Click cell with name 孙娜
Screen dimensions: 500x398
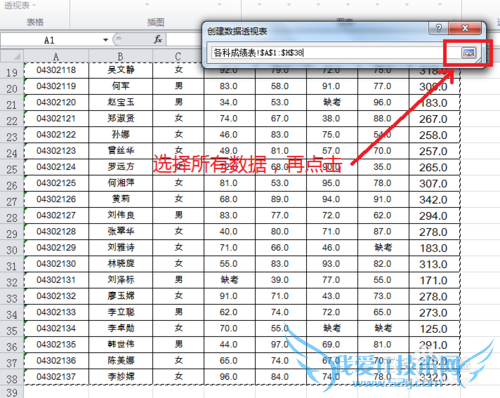(120, 134)
